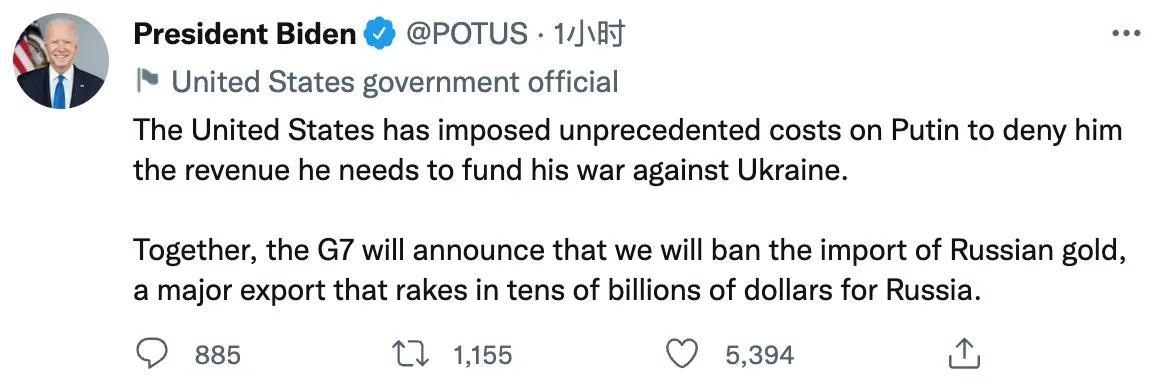
Task: Open the share upload-arrow icon
Action: [x=965, y=353]
